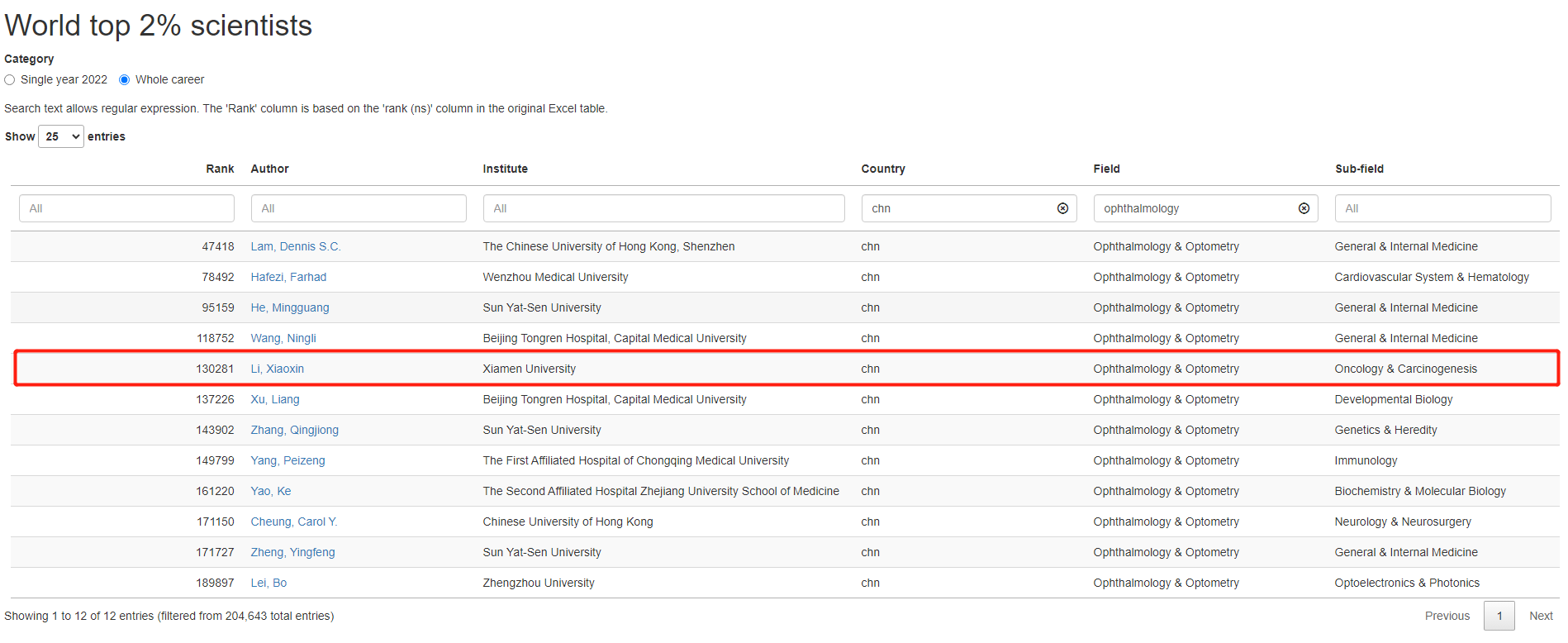This screenshot has height=643, width=1568.
Task: Open the Show entries count dropdown
Action: 61,136
